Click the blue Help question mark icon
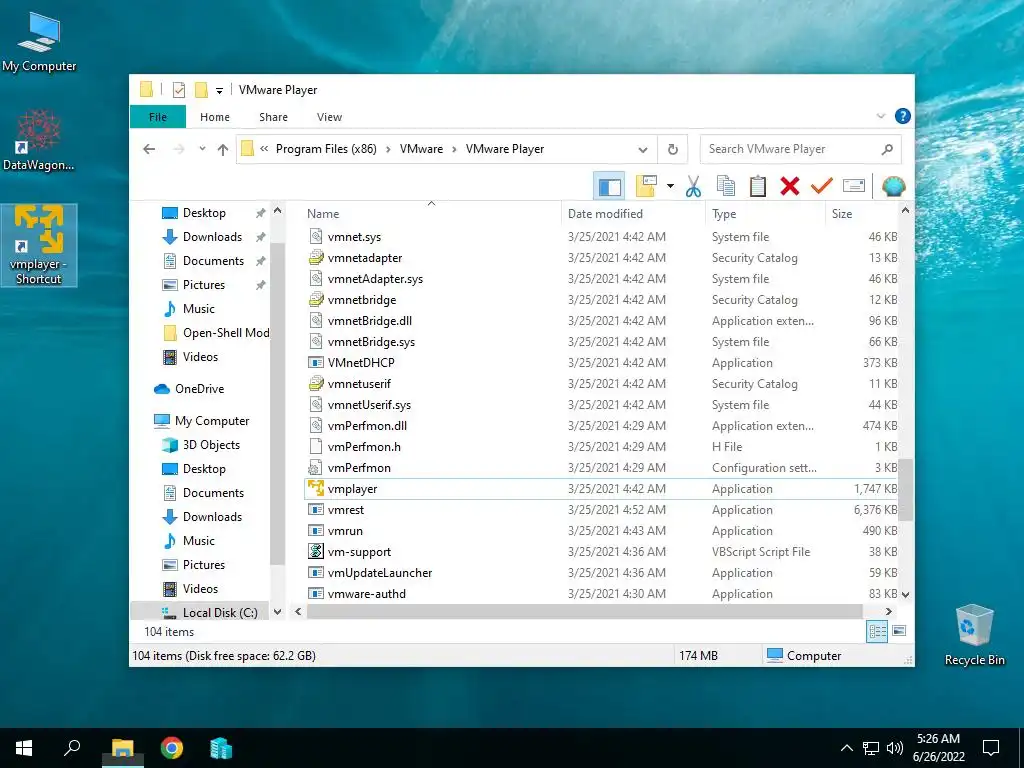1024x768 pixels. (903, 116)
